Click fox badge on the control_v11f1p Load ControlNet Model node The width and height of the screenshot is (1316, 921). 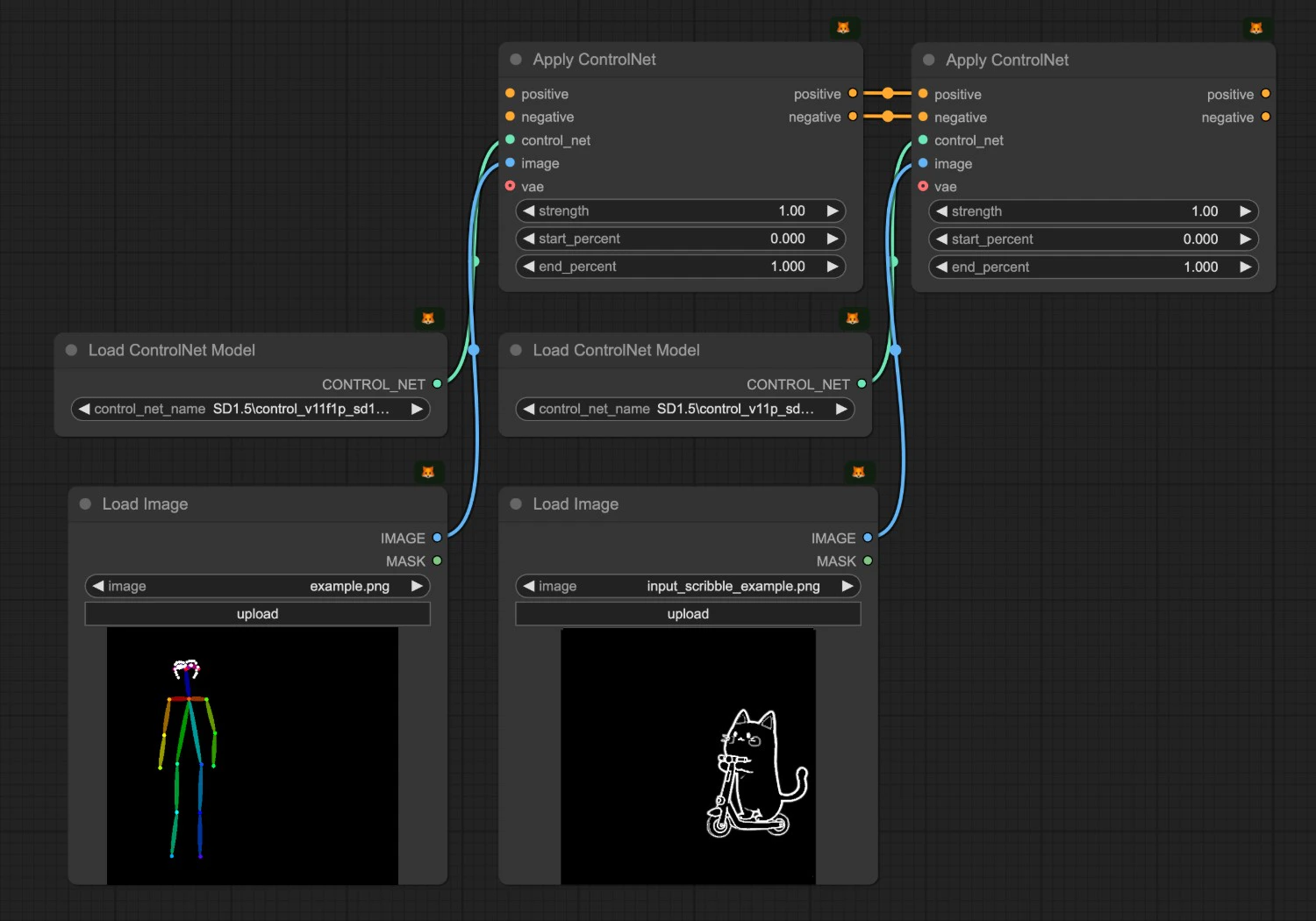(x=428, y=318)
